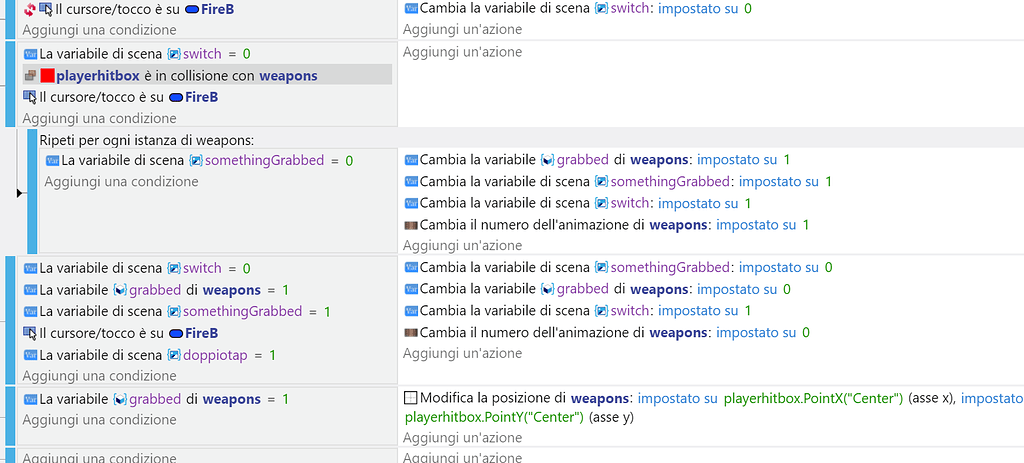This screenshot has width=1024, height=463.
Task: Click the Var icon of the action setting grabbed di weapons to 0
Action: coord(411,289)
